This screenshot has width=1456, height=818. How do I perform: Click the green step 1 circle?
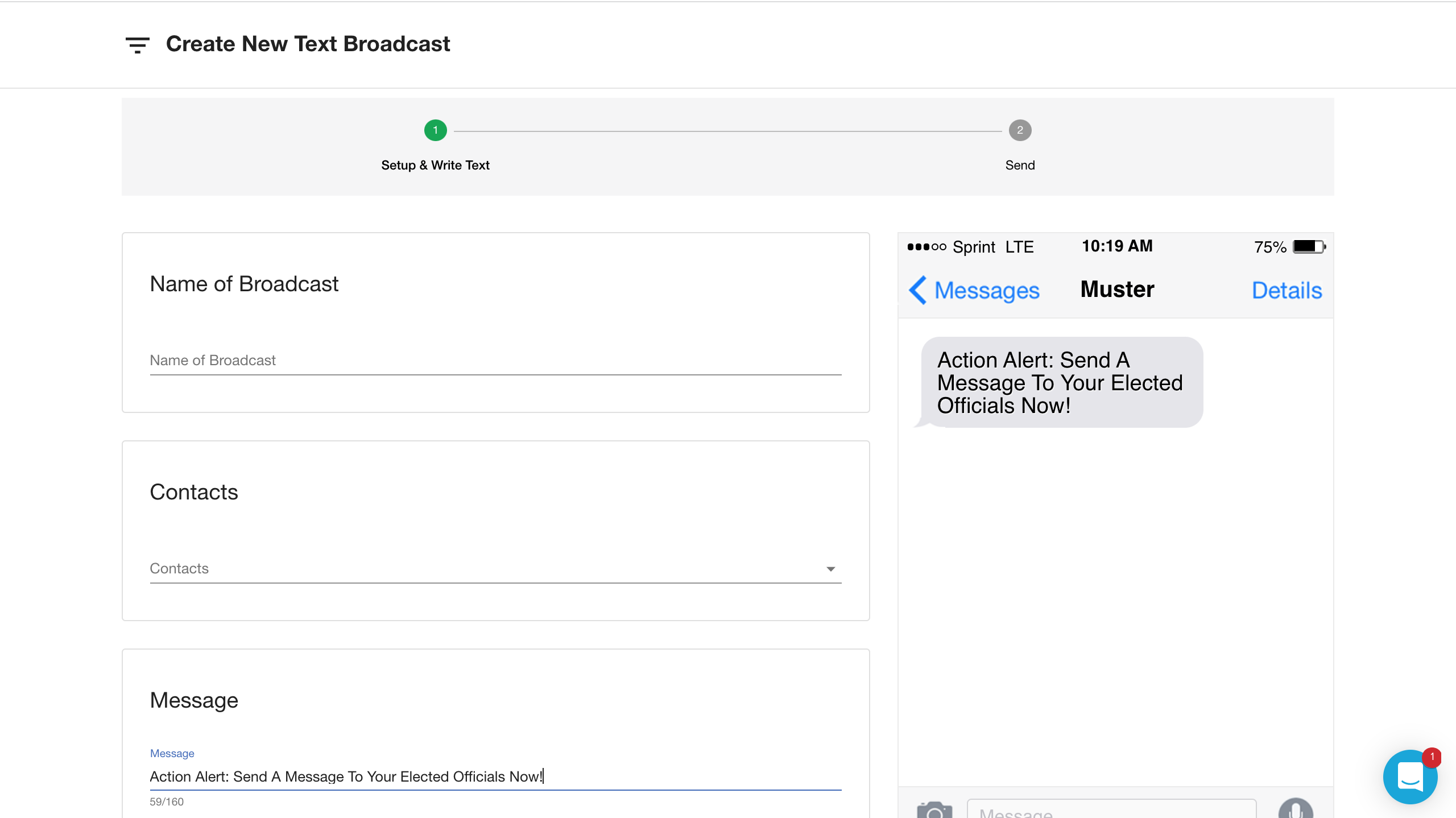click(x=435, y=130)
